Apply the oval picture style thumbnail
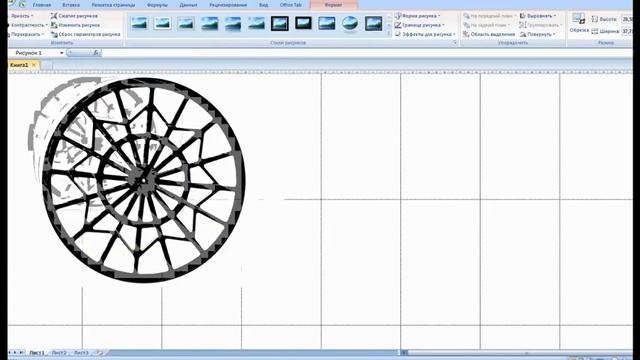 pos(350,23)
